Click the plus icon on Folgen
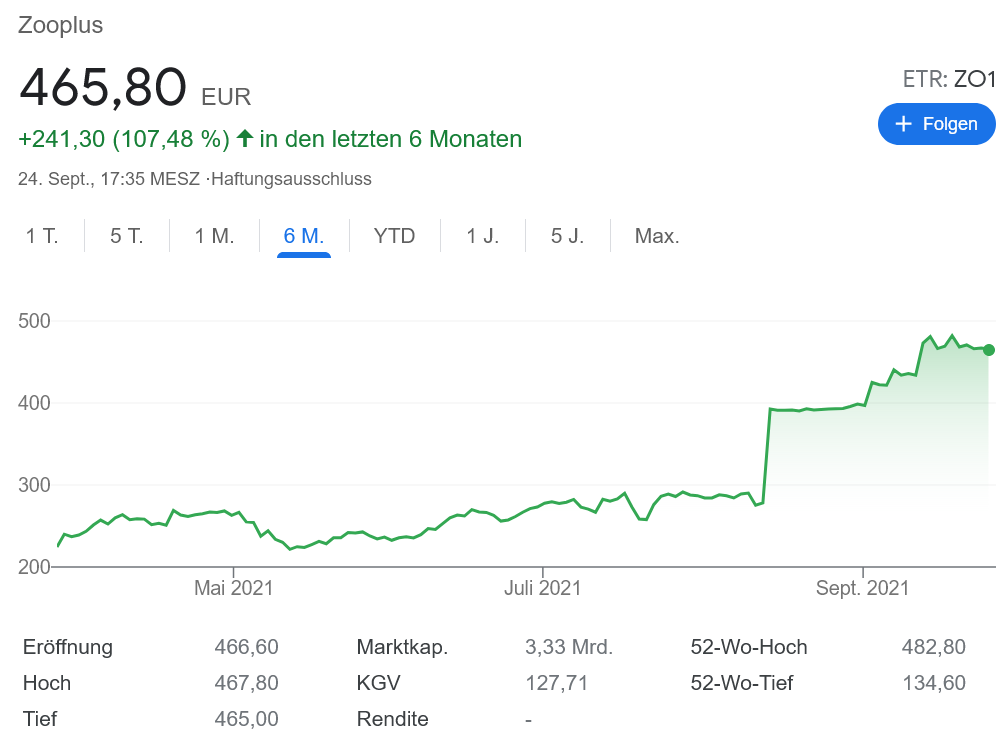Screen dimensions: 1006x744 904,124
